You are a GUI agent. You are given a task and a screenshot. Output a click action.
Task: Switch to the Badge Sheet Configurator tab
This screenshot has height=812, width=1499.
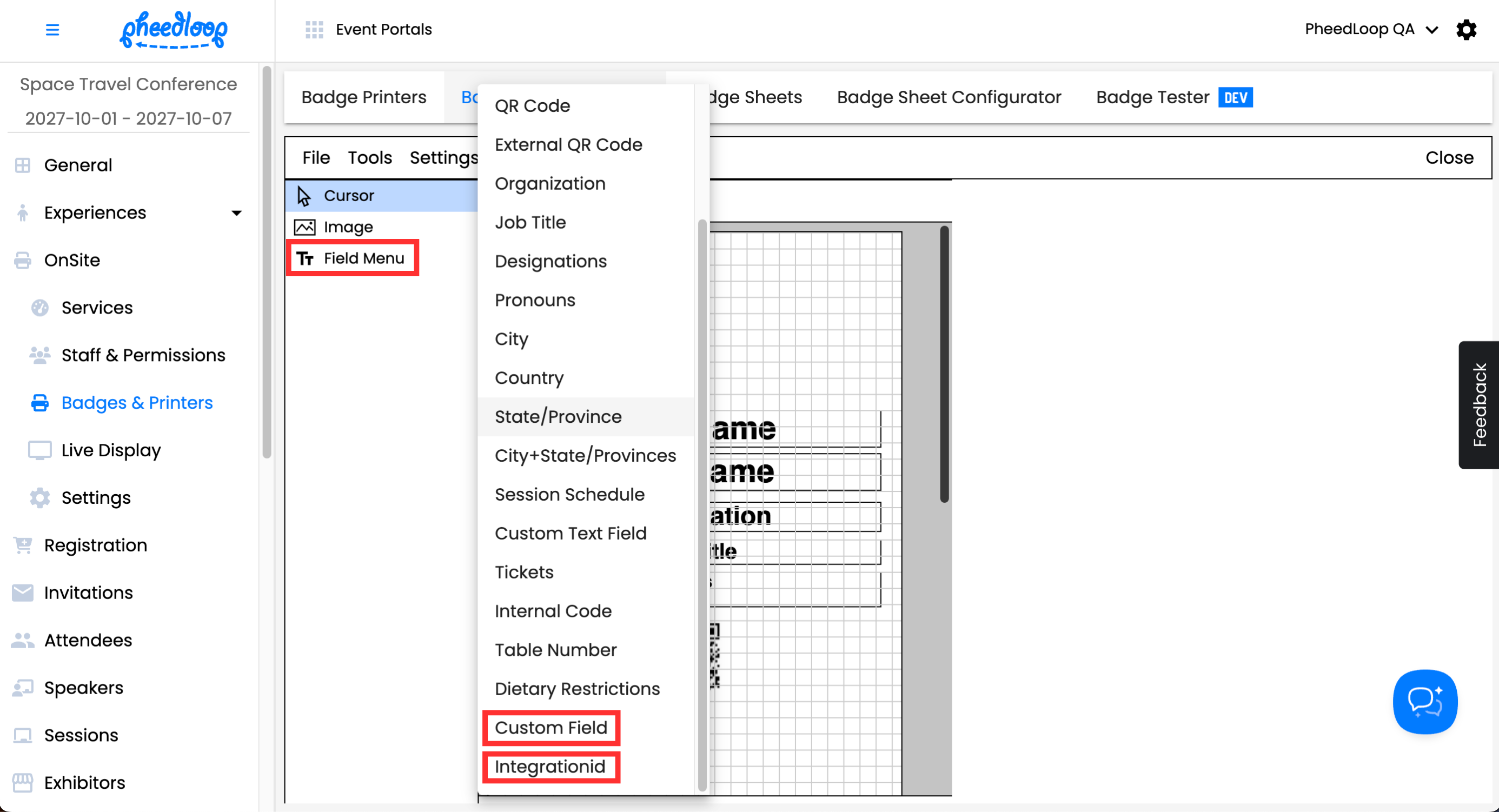tap(949, 97)
